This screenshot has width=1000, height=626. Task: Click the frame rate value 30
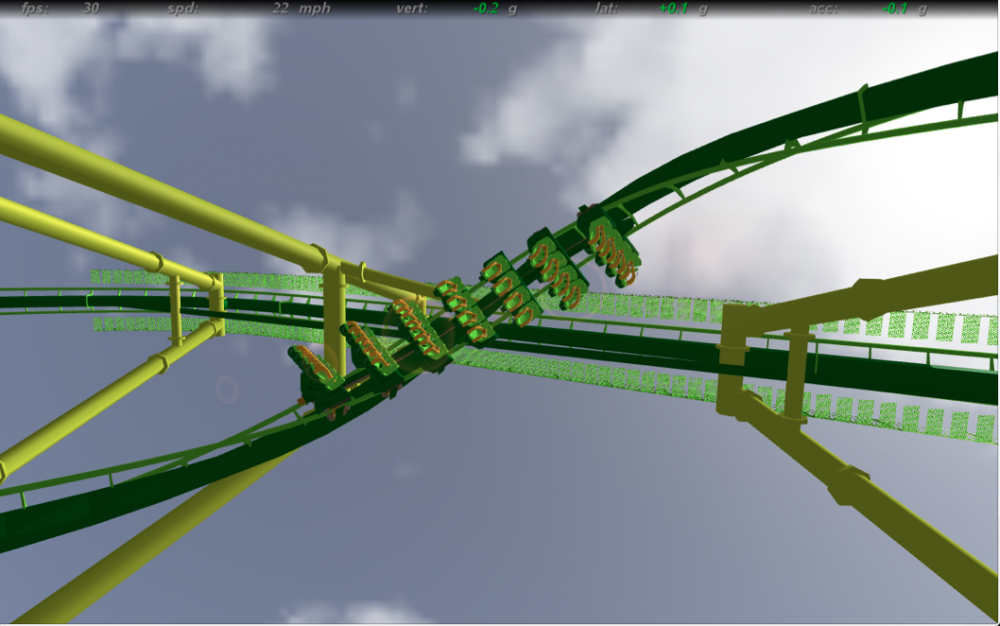[91, 8]
